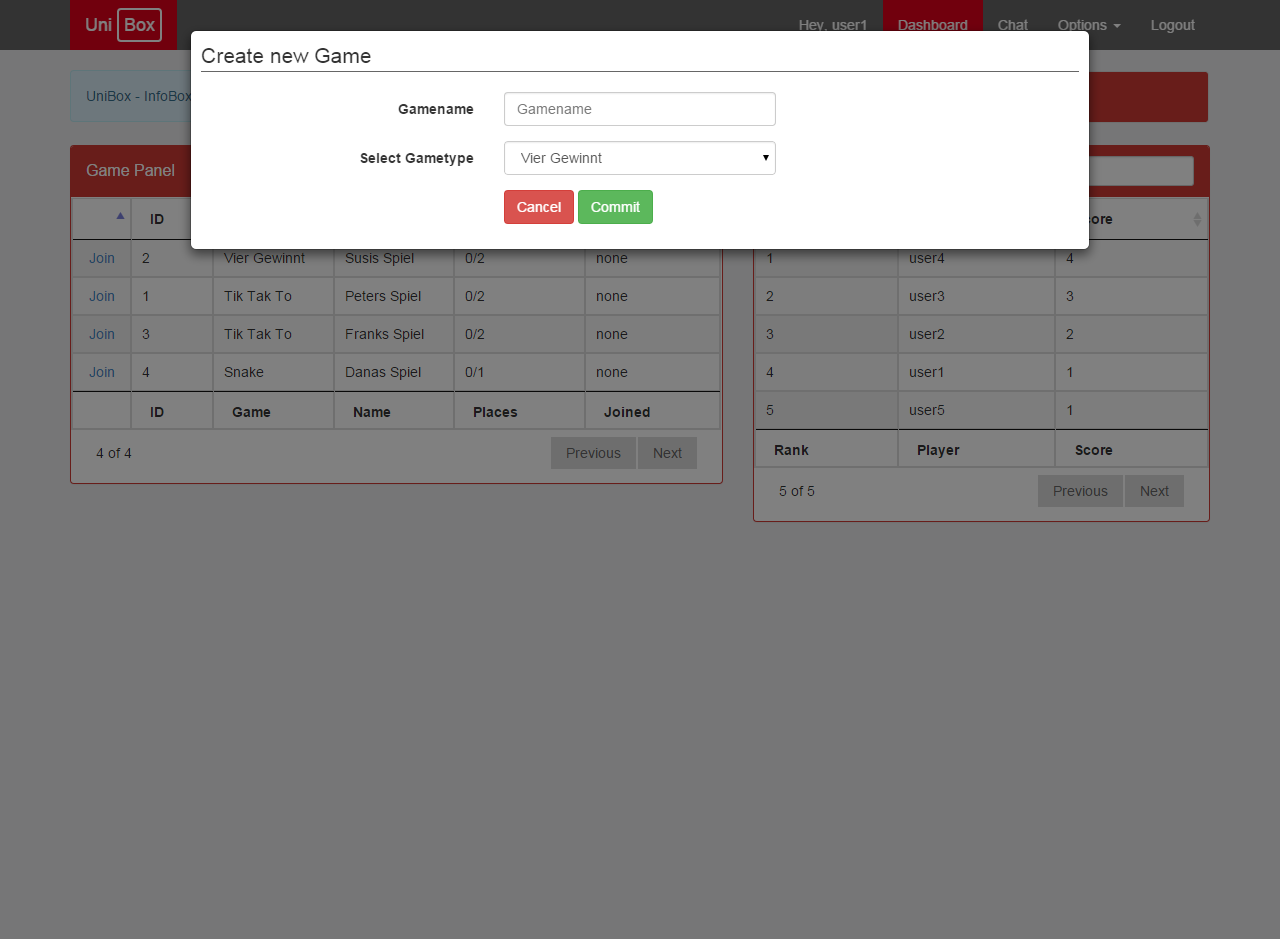This screenshot has height=939, width=1280.
Task: Click the '5 of 5' entry count text
Action: coord(797,491)
